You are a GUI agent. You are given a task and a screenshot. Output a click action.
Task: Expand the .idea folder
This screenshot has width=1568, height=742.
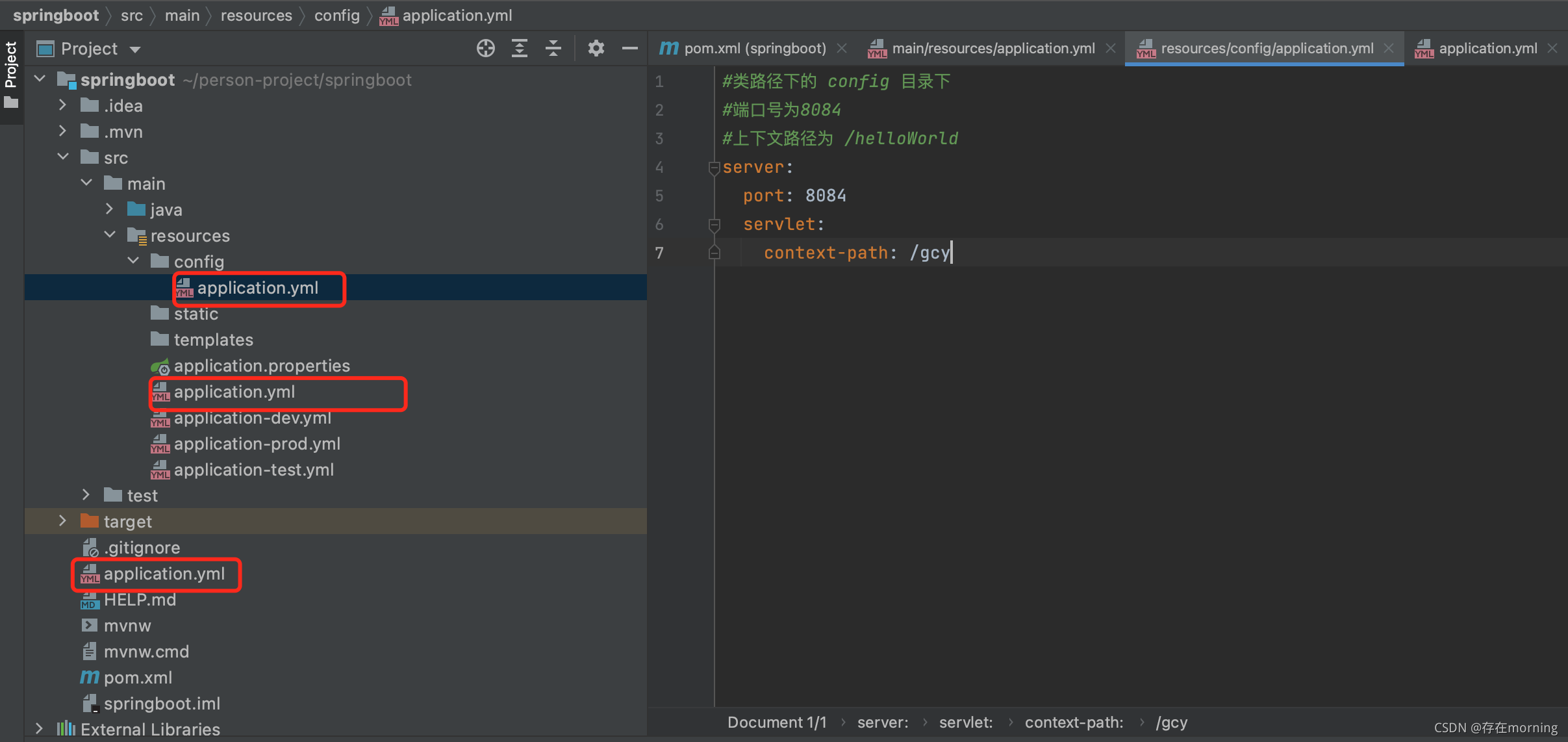tap(62, 105)
